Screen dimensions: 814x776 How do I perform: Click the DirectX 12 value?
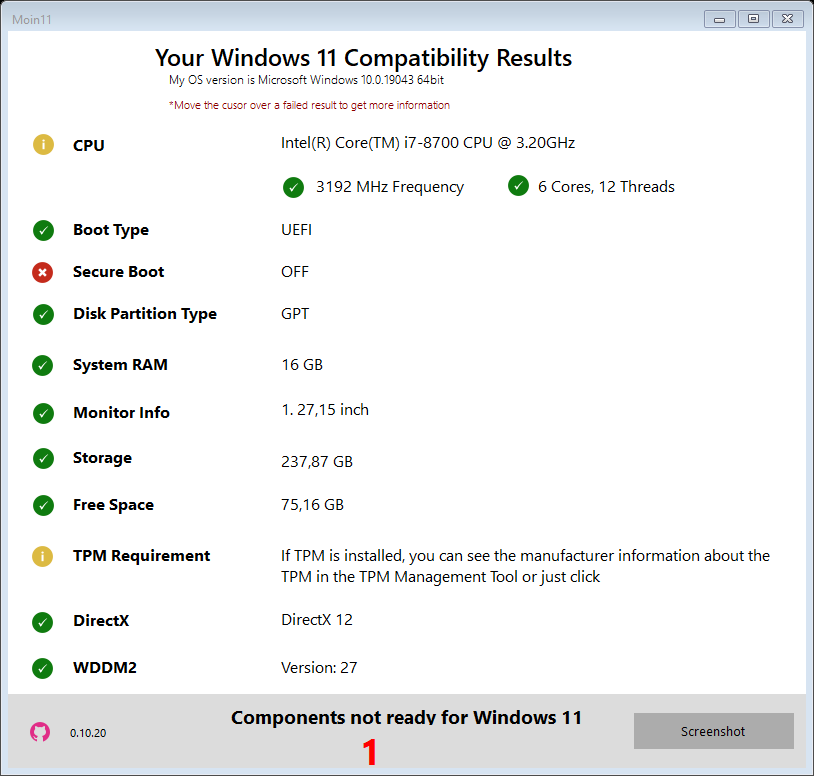click(317, 620)
